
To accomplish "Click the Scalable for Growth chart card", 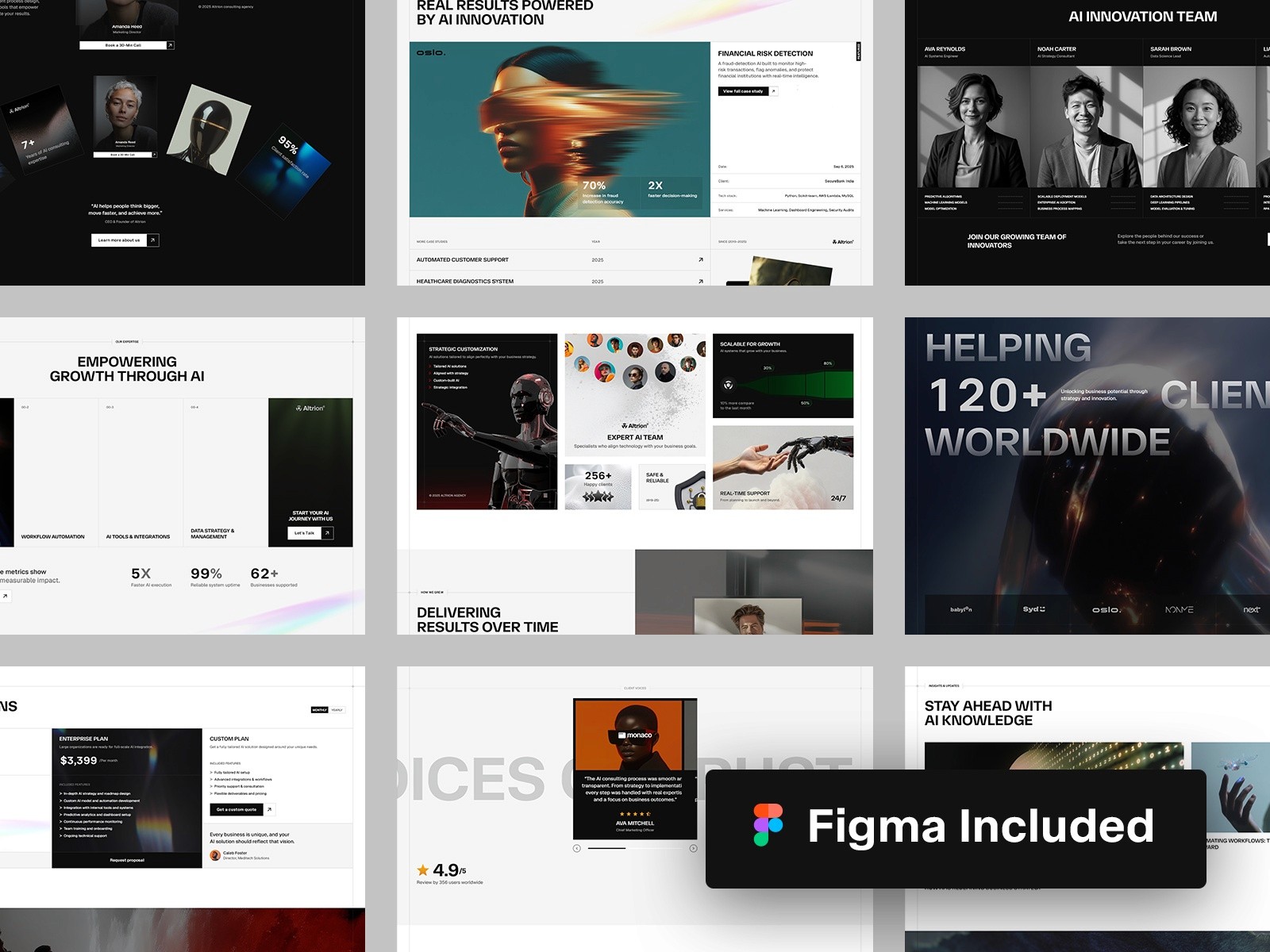I will 783,375.
